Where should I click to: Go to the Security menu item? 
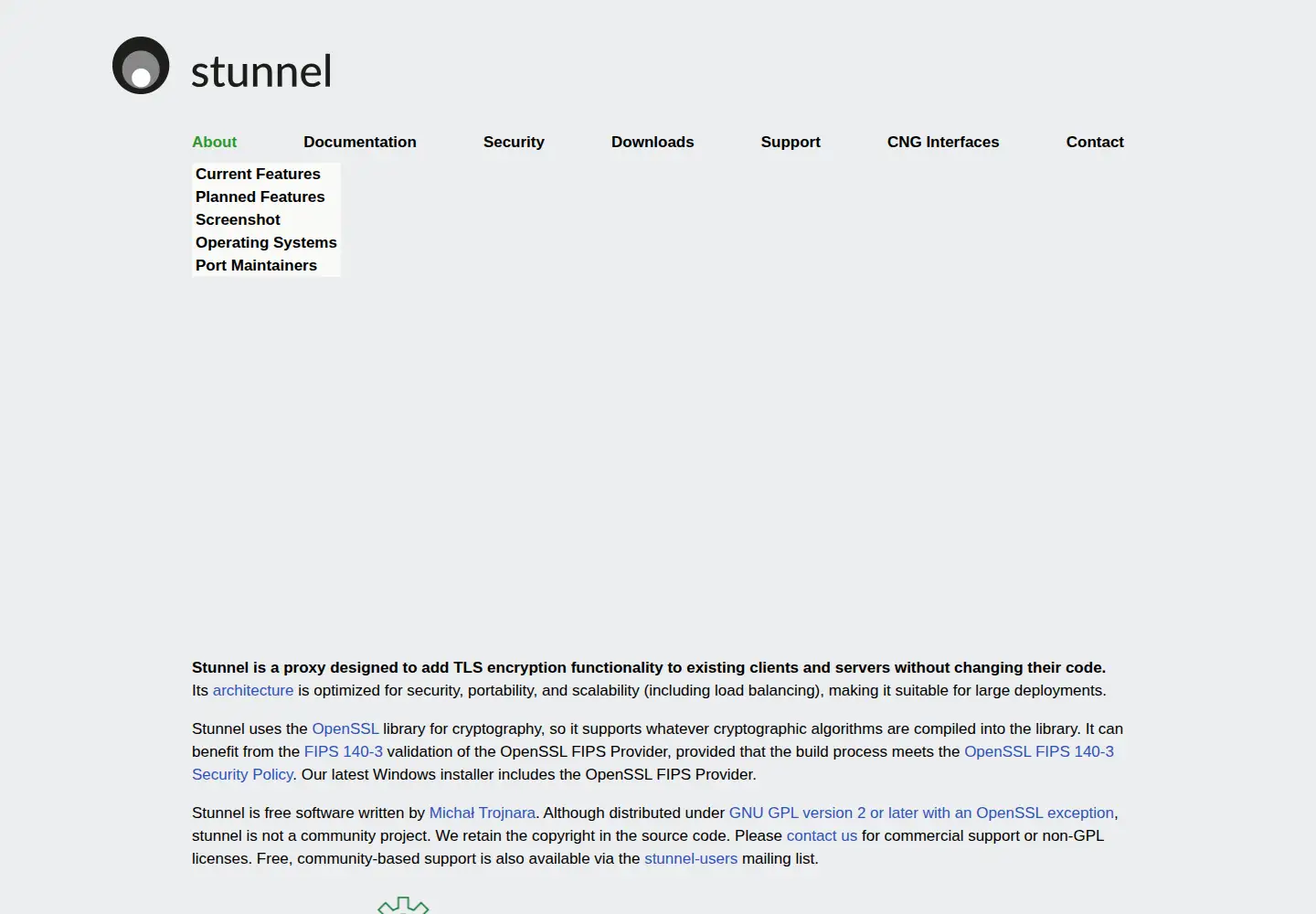514,142
